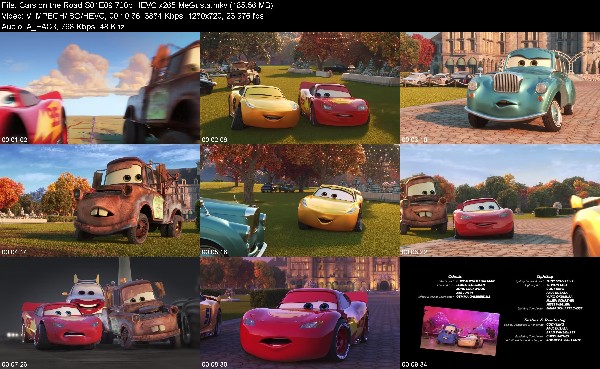Screen dimensions: 600x369
Task: Click the timestamp on the night scene thumbnail
Action: click(x=15, y=365)
